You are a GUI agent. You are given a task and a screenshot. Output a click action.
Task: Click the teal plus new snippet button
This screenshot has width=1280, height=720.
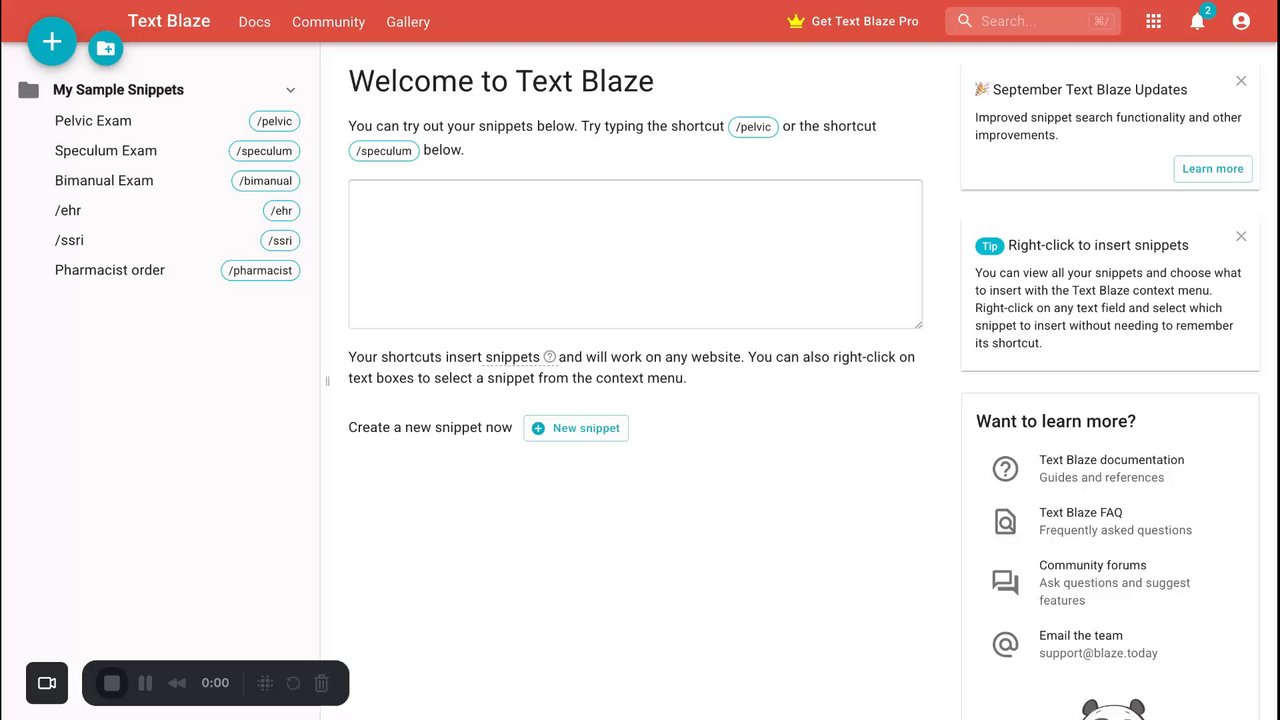[x=52, y=42]
